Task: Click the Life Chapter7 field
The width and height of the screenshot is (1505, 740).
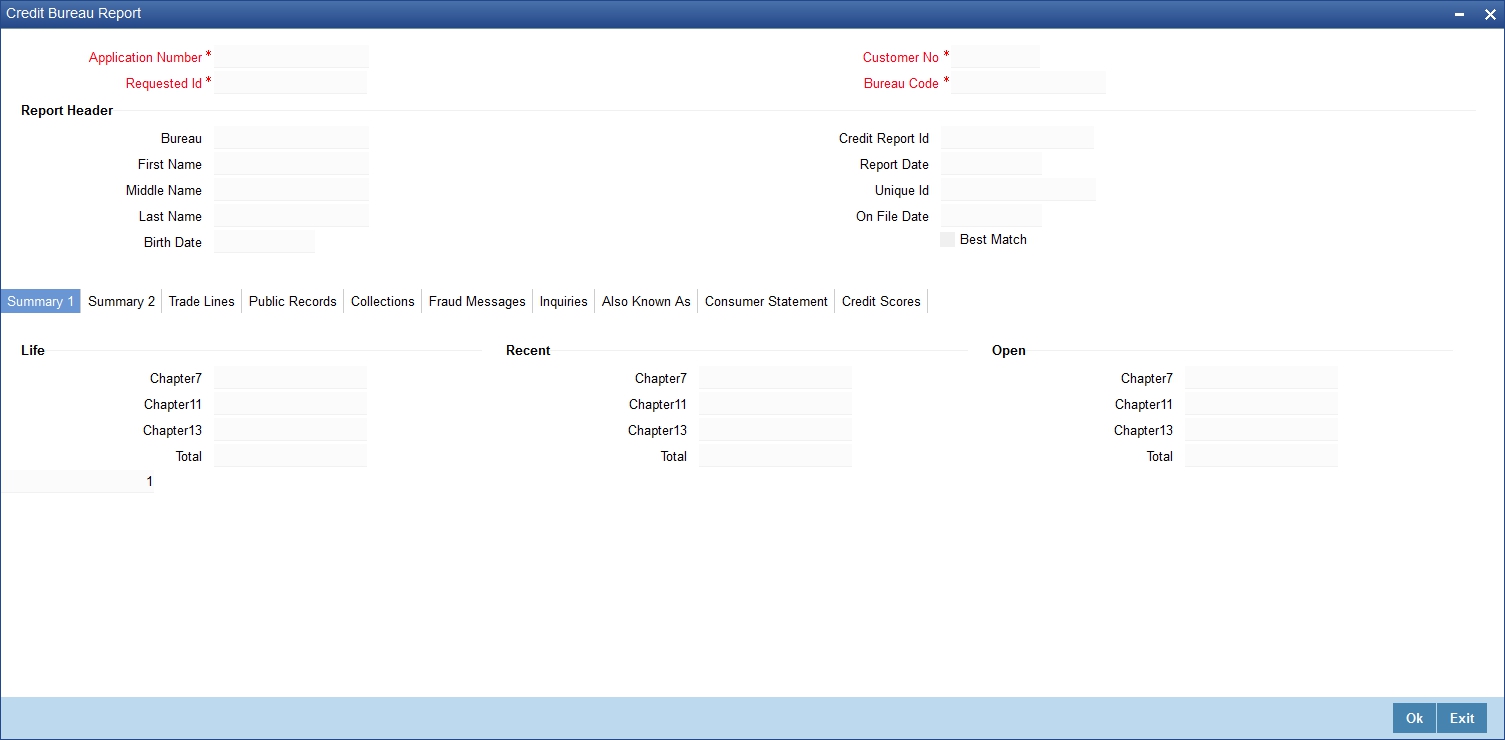Action: 290,378
